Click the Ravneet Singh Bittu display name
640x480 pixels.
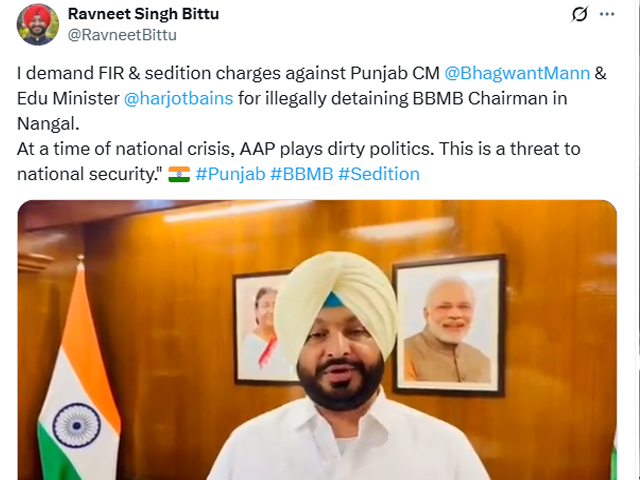(x=143, y=13)
